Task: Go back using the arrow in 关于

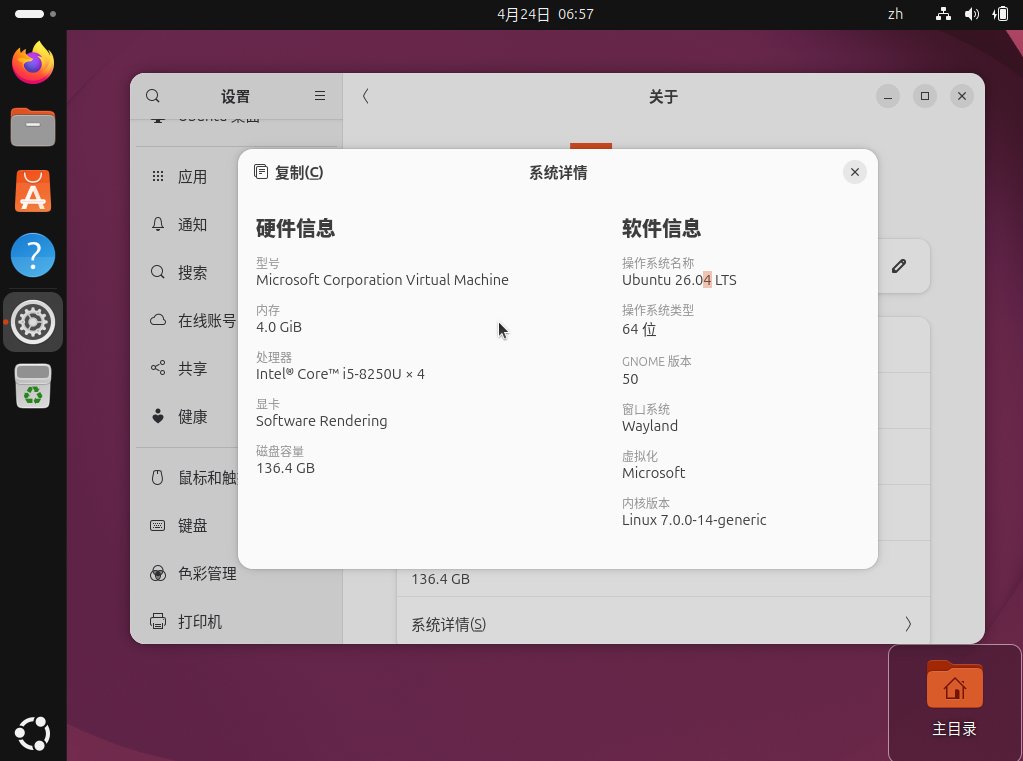Action: pyautogui.click(x=365, y=96)
